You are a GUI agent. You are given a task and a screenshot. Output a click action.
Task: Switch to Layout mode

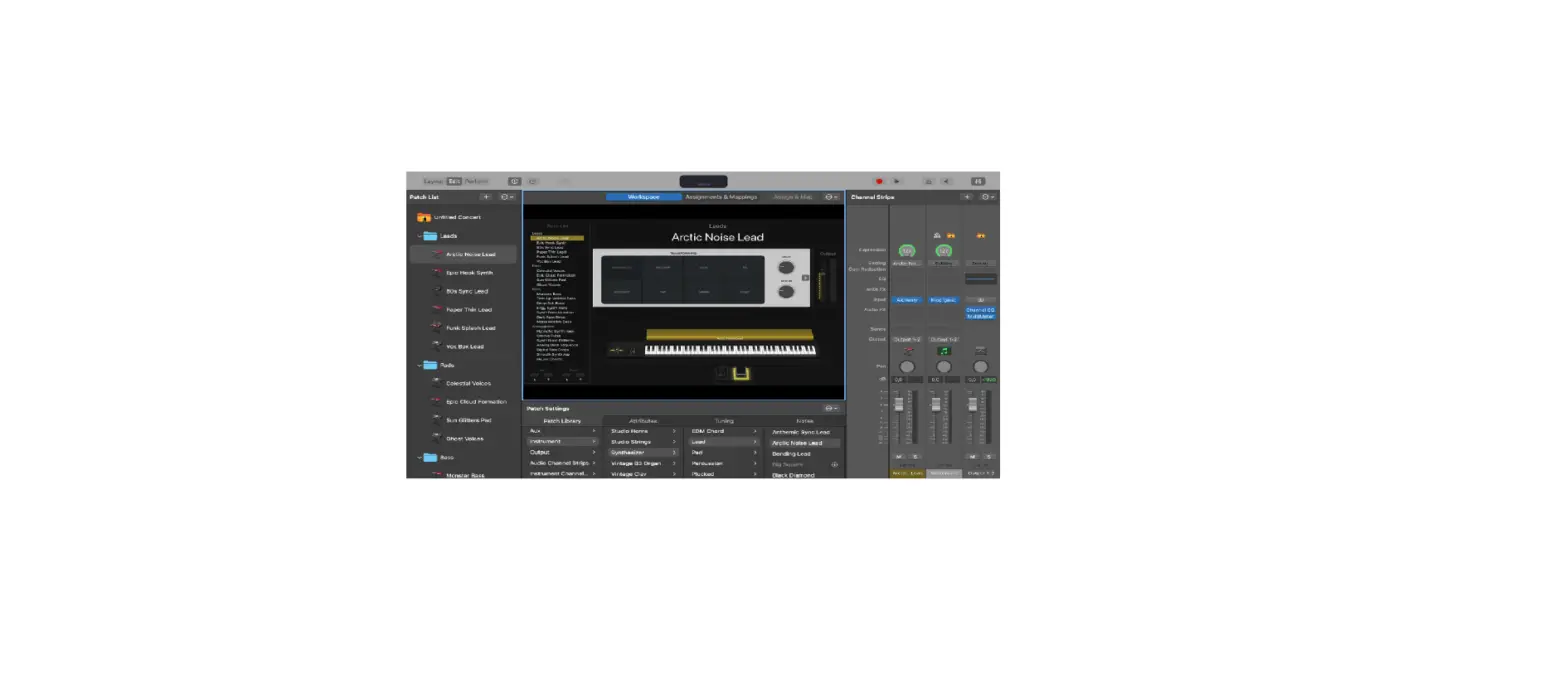coord(433,181)
